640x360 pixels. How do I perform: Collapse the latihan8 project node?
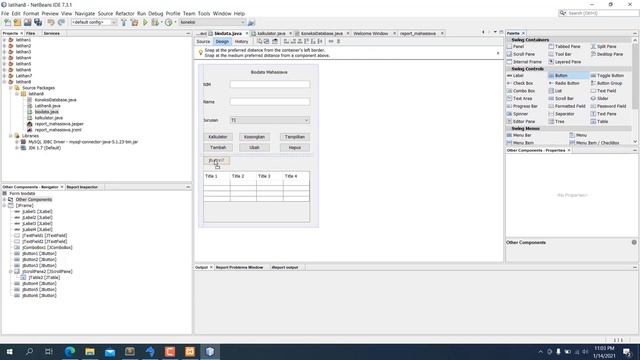[4, 82]
